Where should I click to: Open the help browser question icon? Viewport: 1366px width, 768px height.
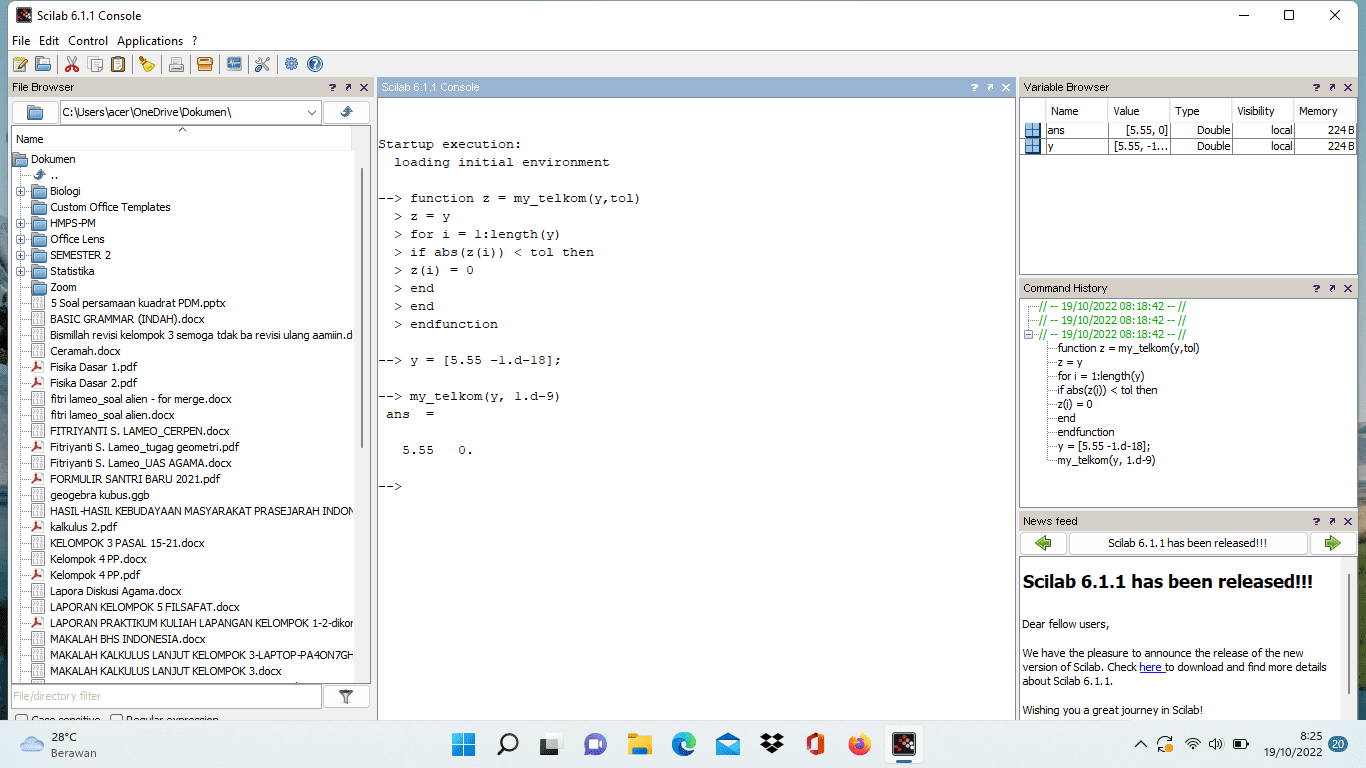coord(314,64)
